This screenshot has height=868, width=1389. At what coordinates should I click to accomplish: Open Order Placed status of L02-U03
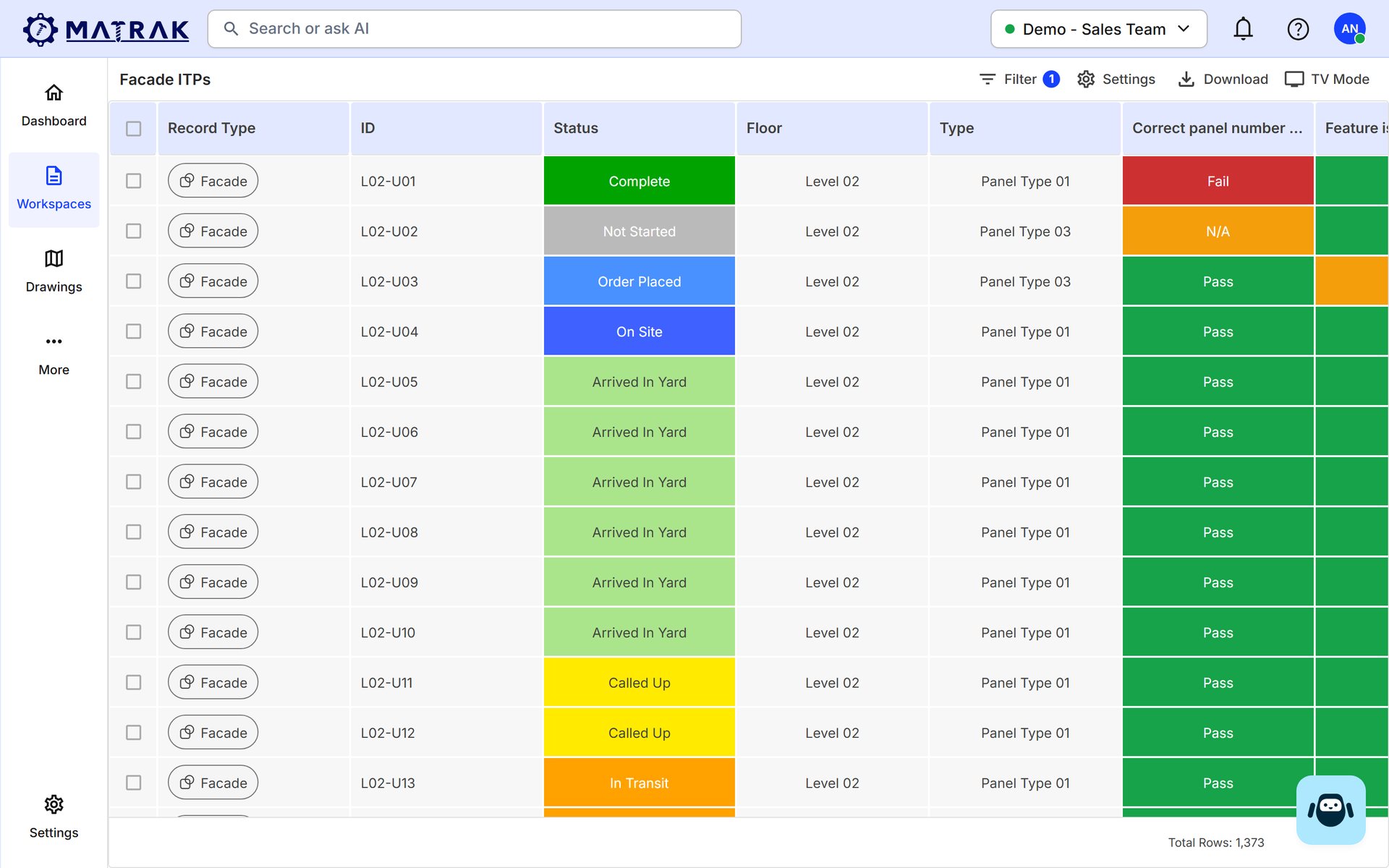click(639, 281)
